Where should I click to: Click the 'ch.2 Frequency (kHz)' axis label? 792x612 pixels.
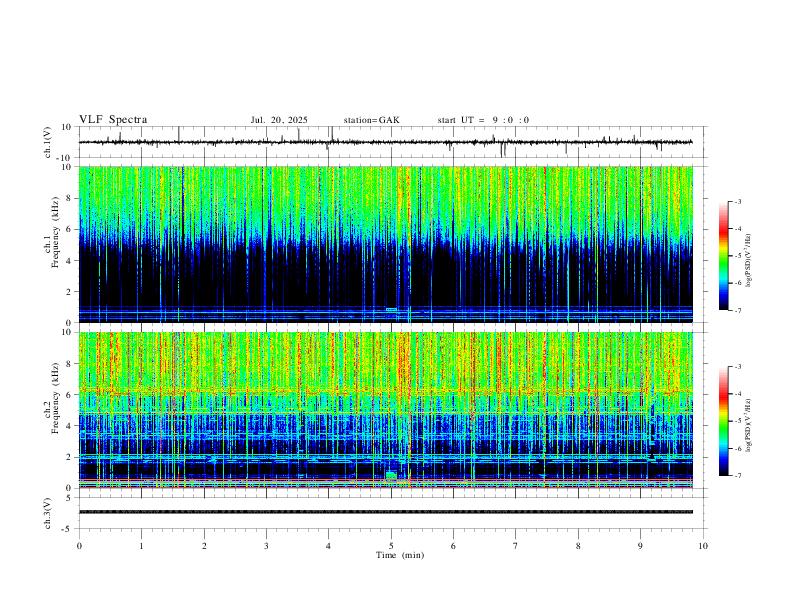[x=51, y=397]
